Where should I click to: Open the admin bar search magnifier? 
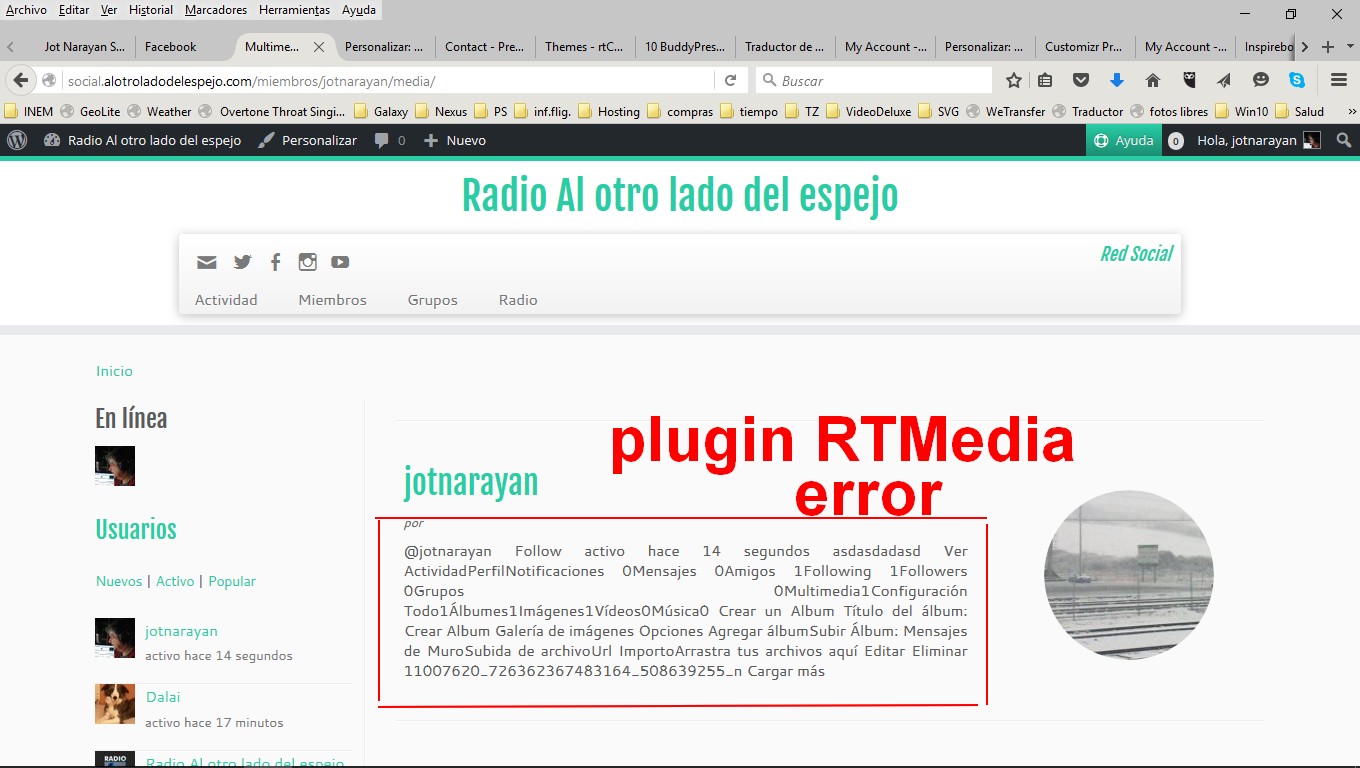point(1344,141)
